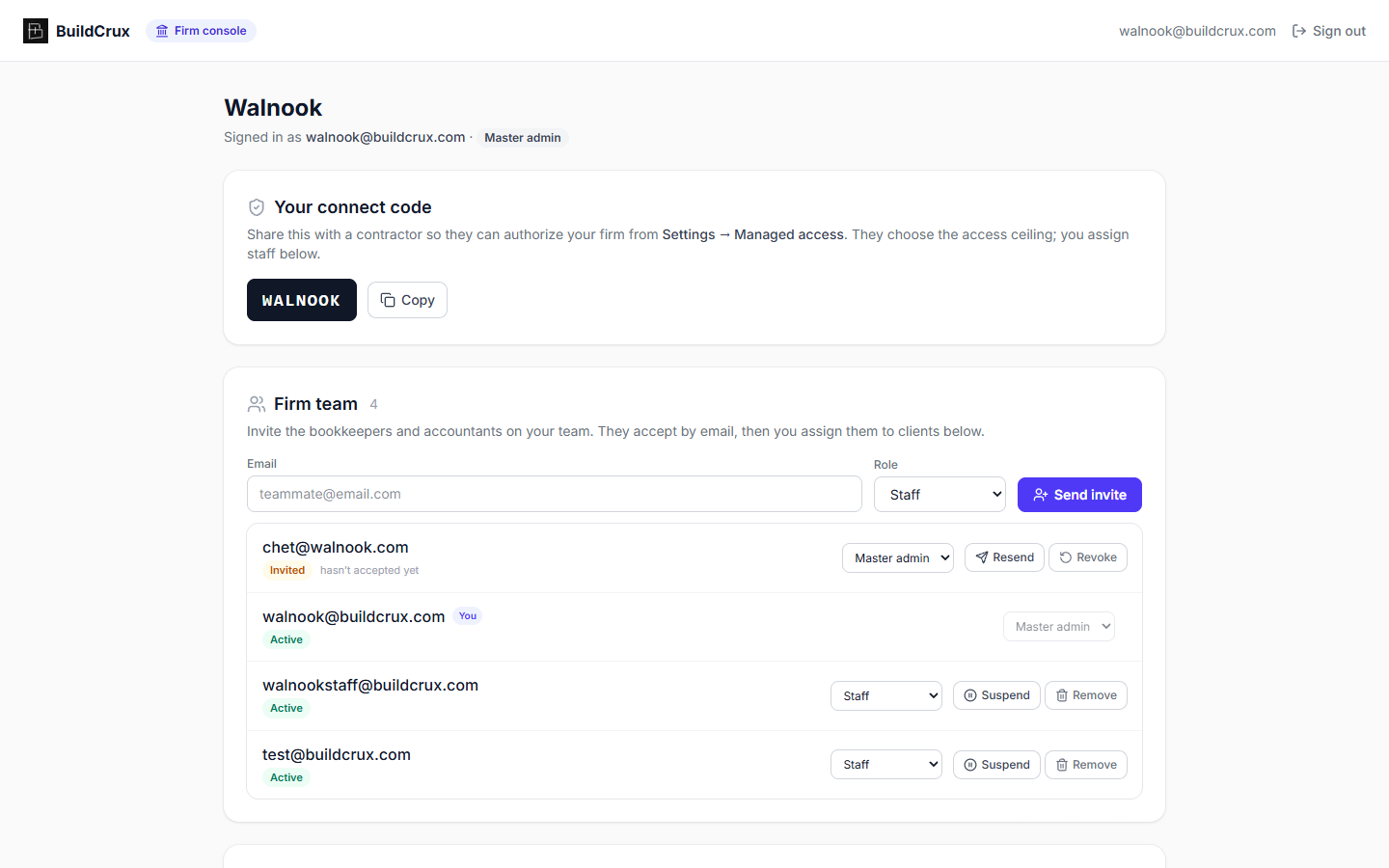
Task: Click the add-user icon on Send invite
Action: (x=1041, y=495)
